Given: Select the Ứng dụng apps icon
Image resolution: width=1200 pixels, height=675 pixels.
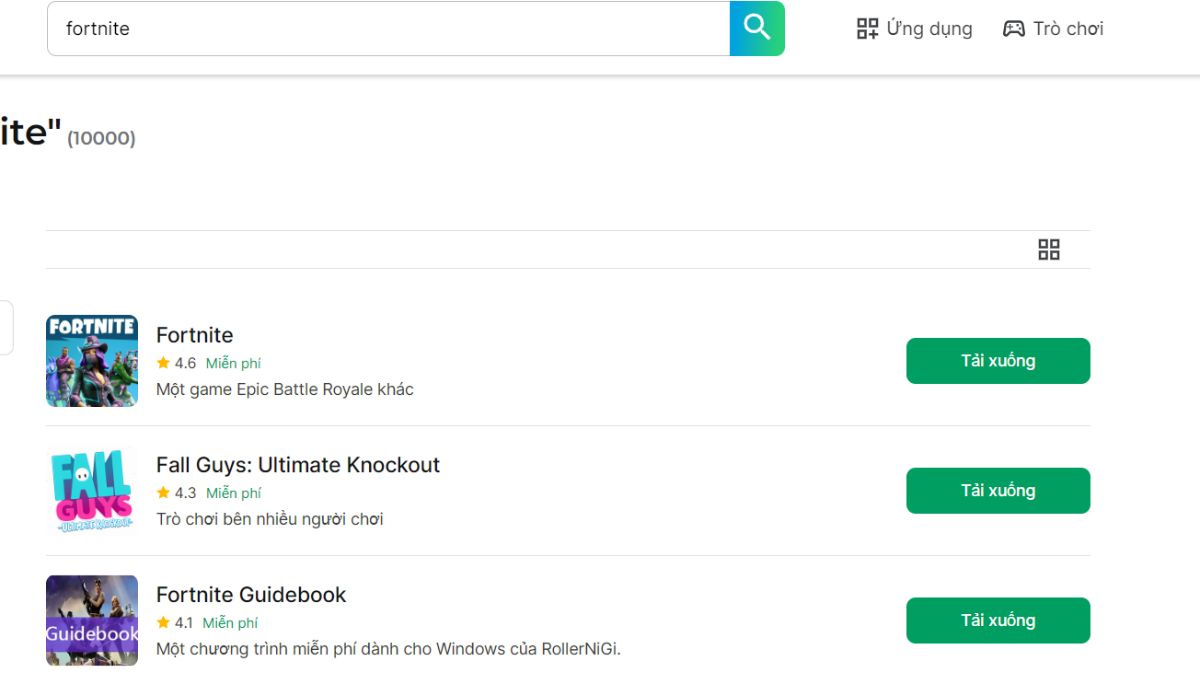Looking at the screenshot, I should pos(866,28).
